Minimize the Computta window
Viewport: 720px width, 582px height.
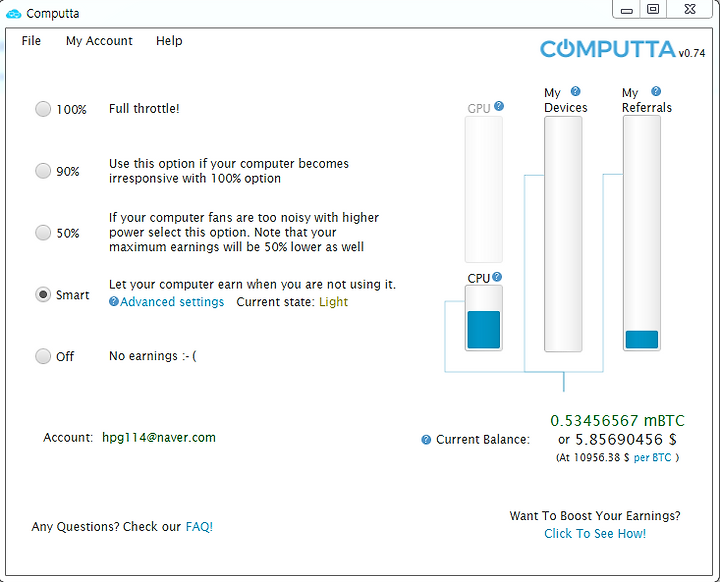(627, 10)
